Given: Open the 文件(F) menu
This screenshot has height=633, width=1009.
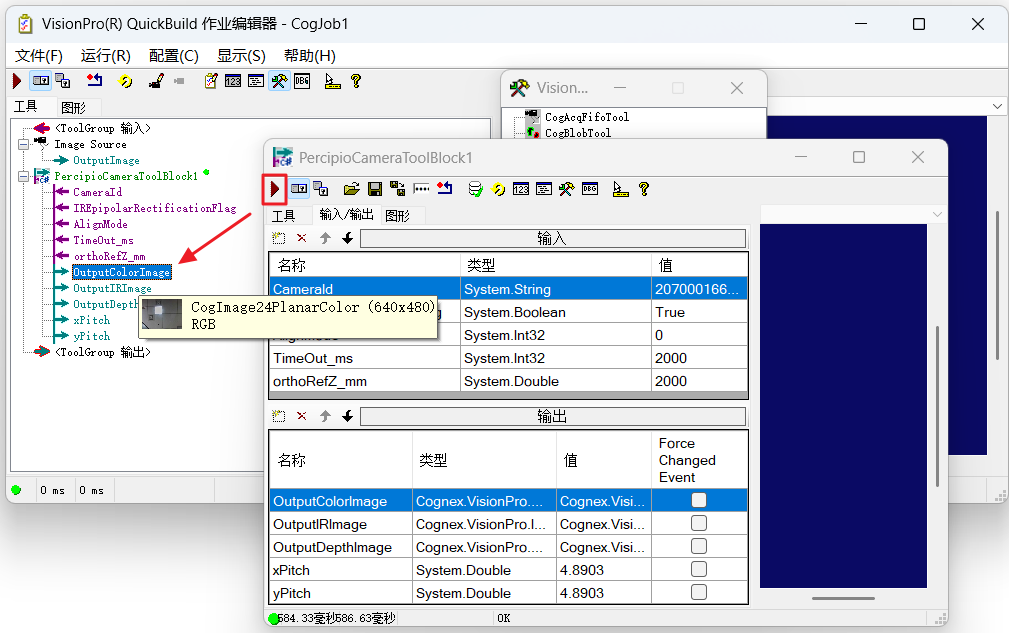Looking at the screenshot, I should pyautogui.click(x=39, y=56).
